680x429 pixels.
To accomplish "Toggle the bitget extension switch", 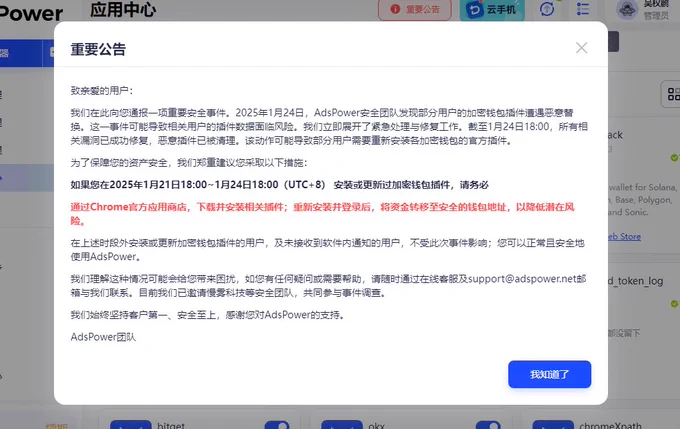I will click(277, 425).
